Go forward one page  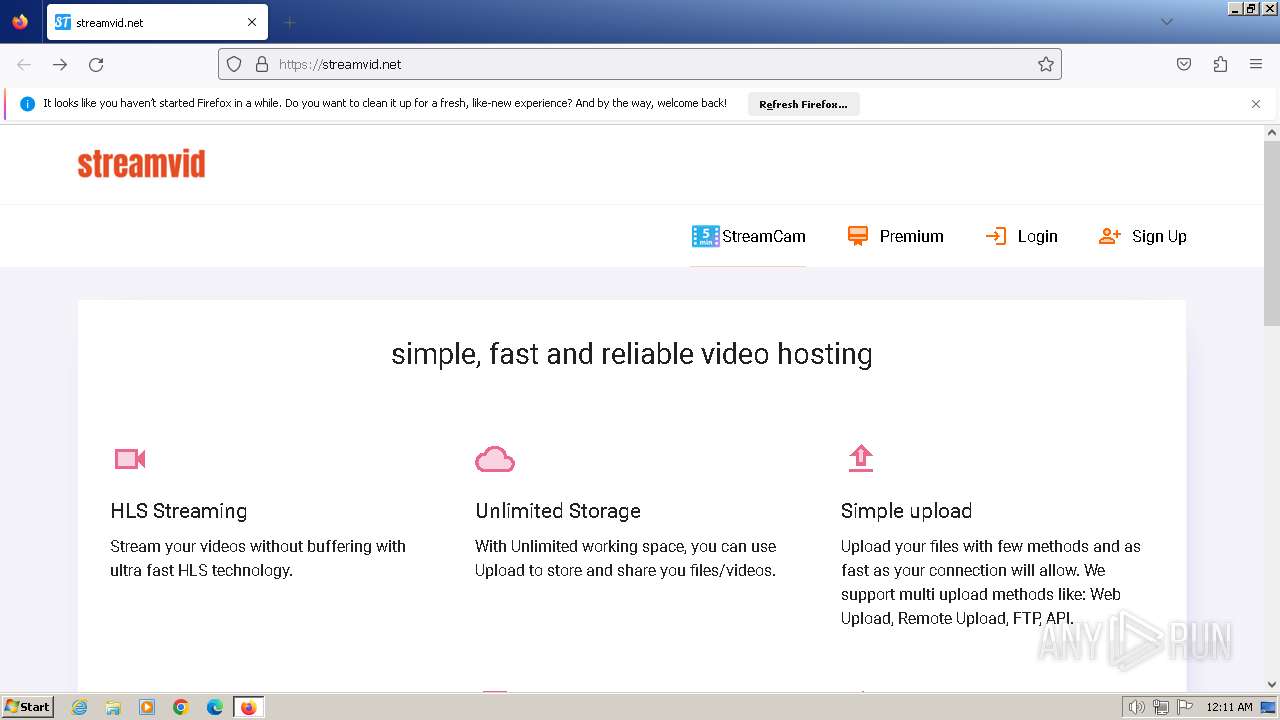click(x=60, y=64)
